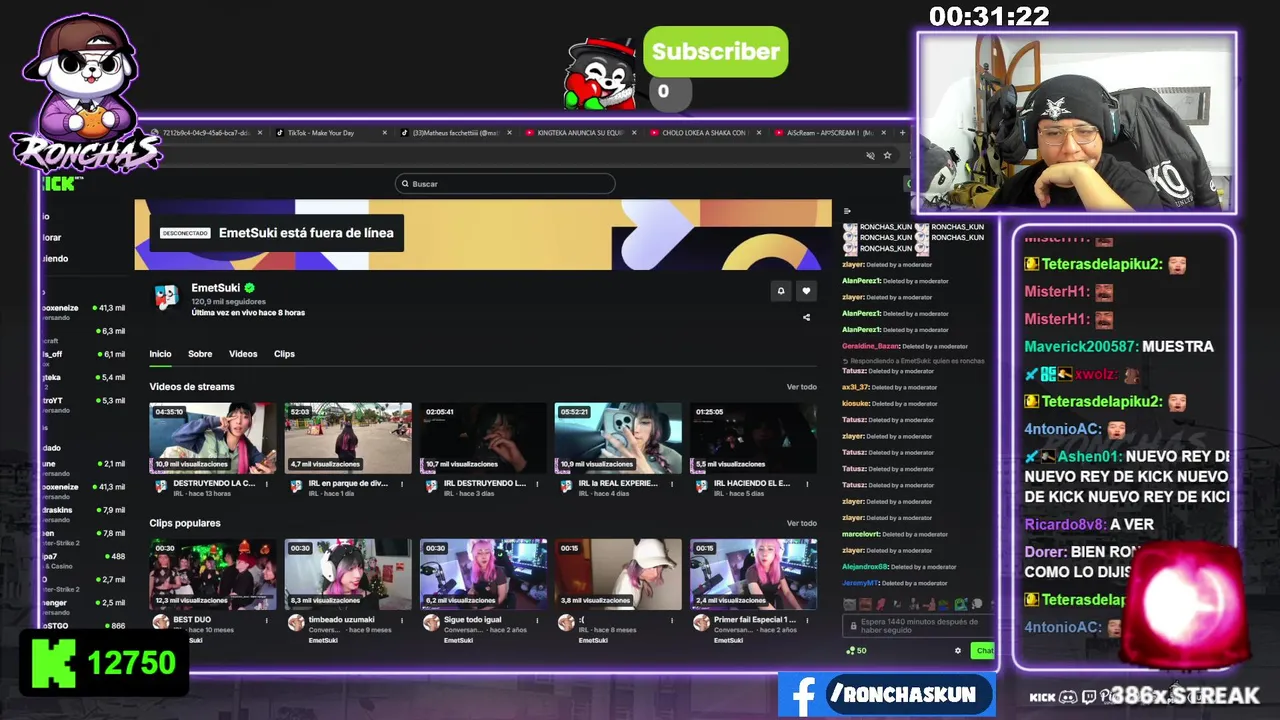Screen dimensions: 1280x720
Task: Click the Subscriber alert label in overlay
Action: [x=715, y=52]
